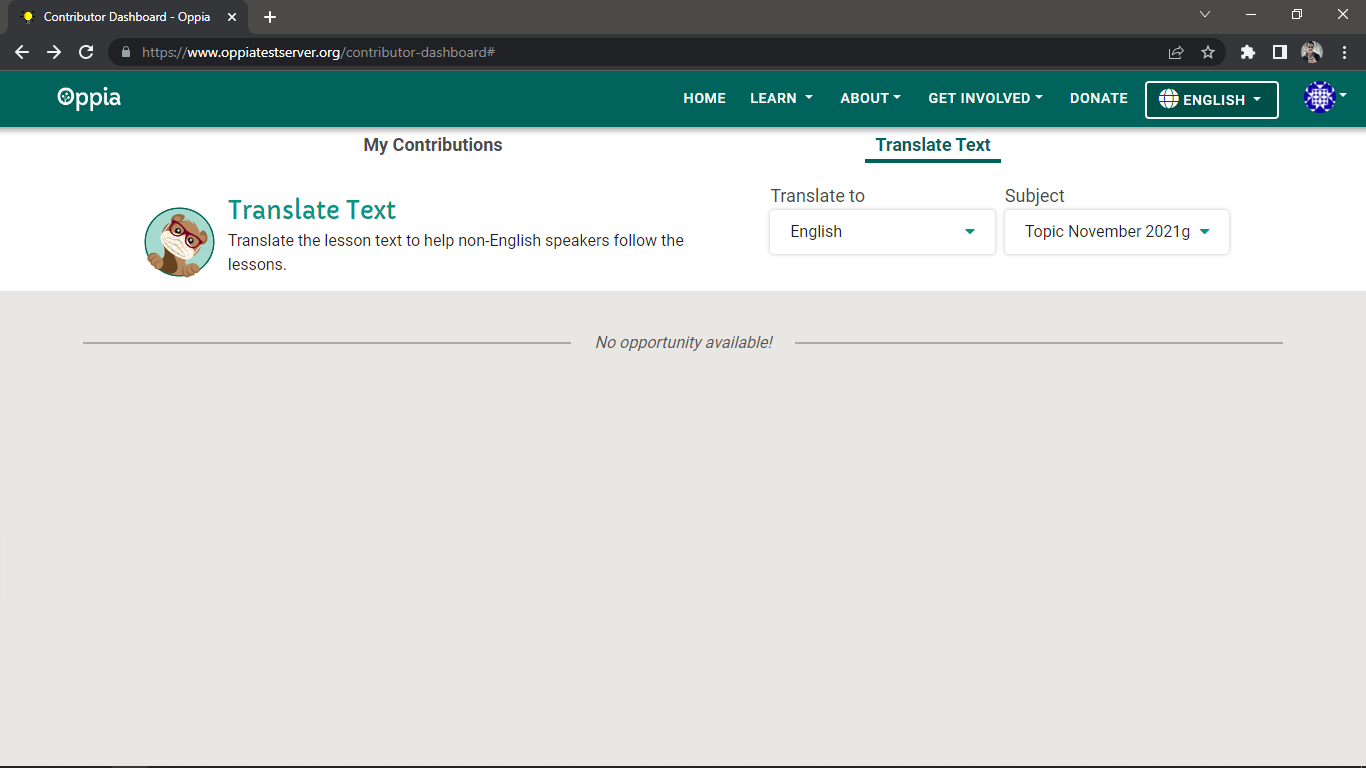The height and width of the screenshot is (768, 1366).
Task: Open a new browser tab
Action: (x=269, y=16)
